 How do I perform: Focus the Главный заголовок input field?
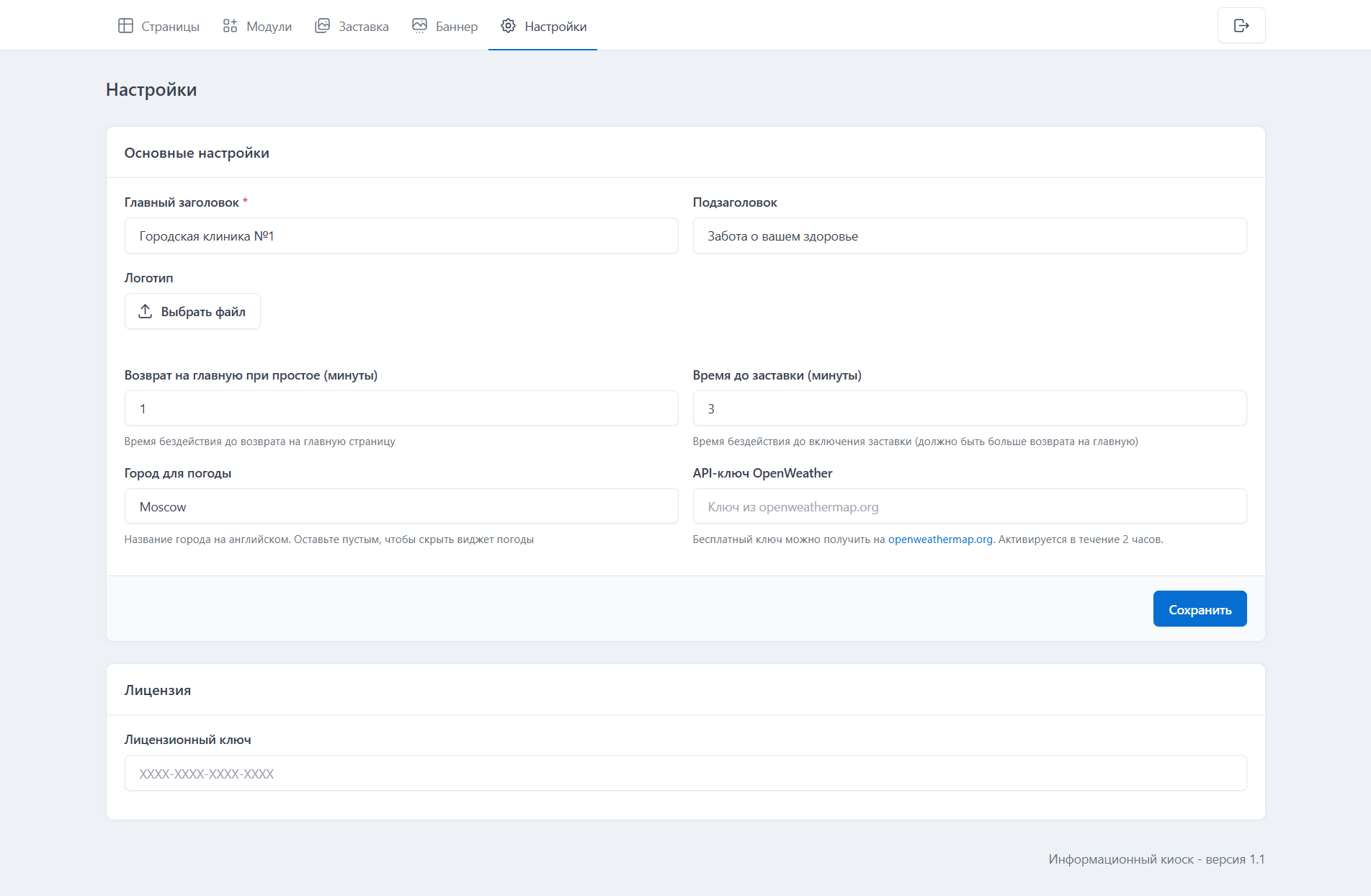(x=401, y=236)
